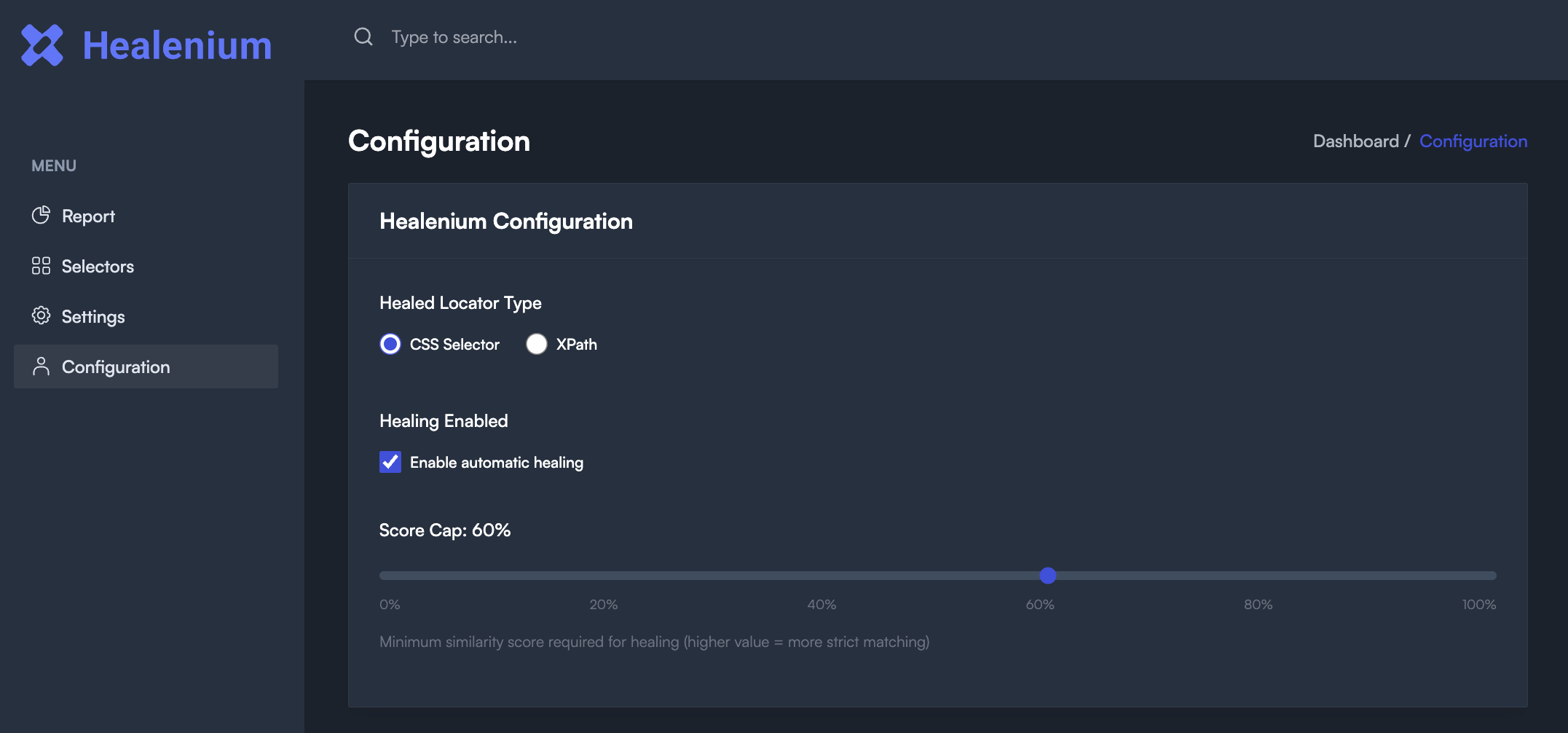
Task: Click the CSS Selector option label
Action: pos(454,345)
